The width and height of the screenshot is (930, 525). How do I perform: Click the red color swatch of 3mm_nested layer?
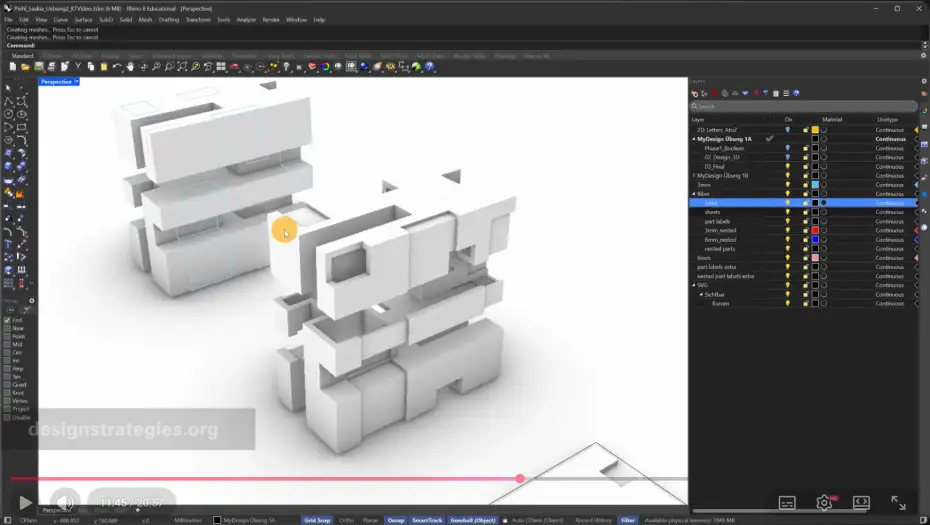point(815,230)
